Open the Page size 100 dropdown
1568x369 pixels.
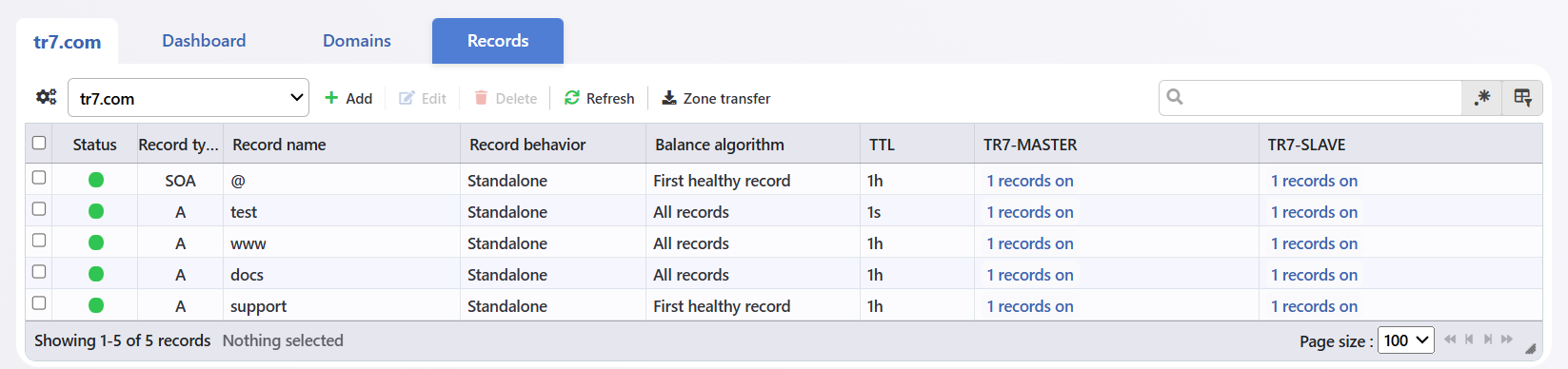click(1406, 340)
